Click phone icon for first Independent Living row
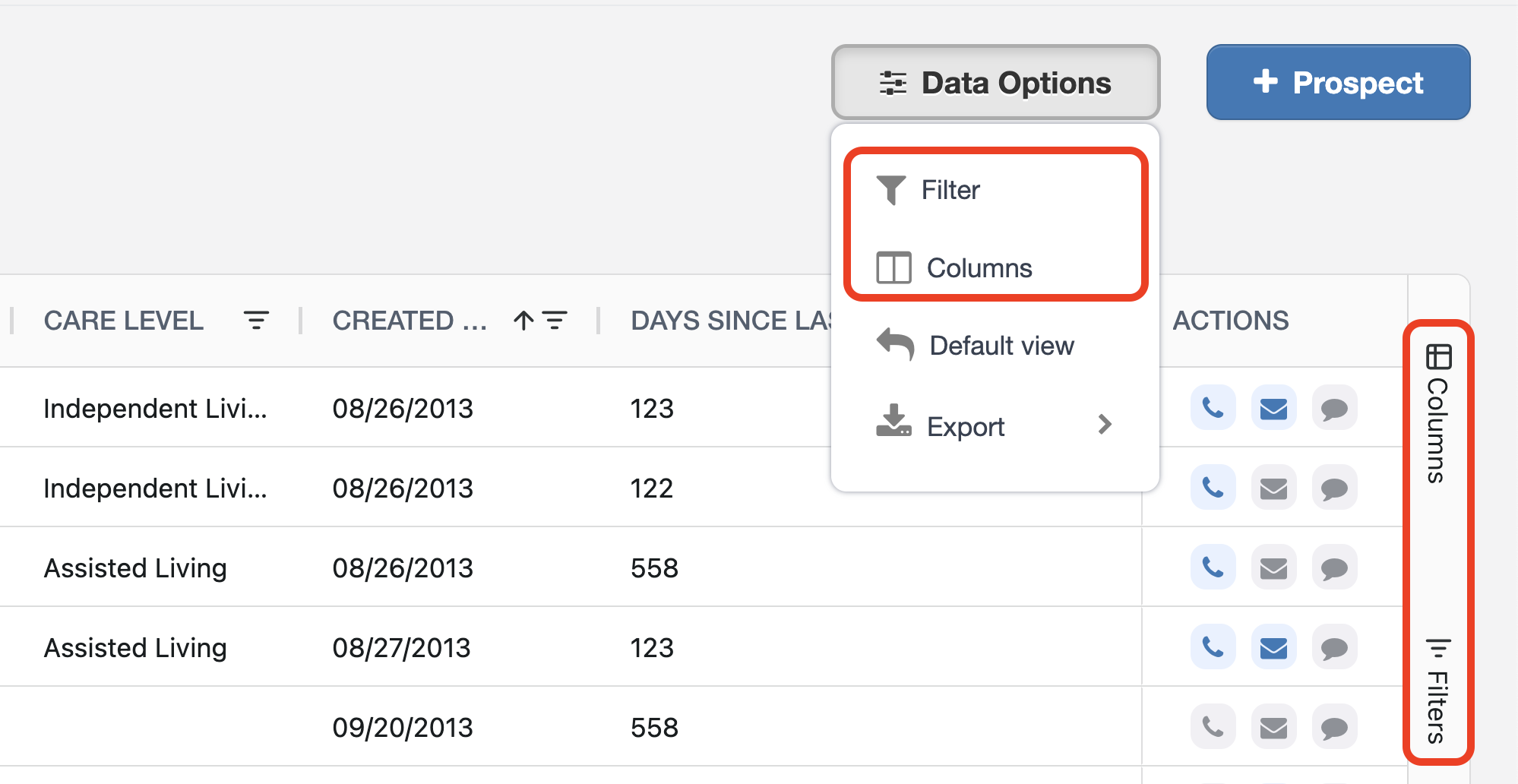This screenshot has width=1518, height=784. coord(1213,409)
